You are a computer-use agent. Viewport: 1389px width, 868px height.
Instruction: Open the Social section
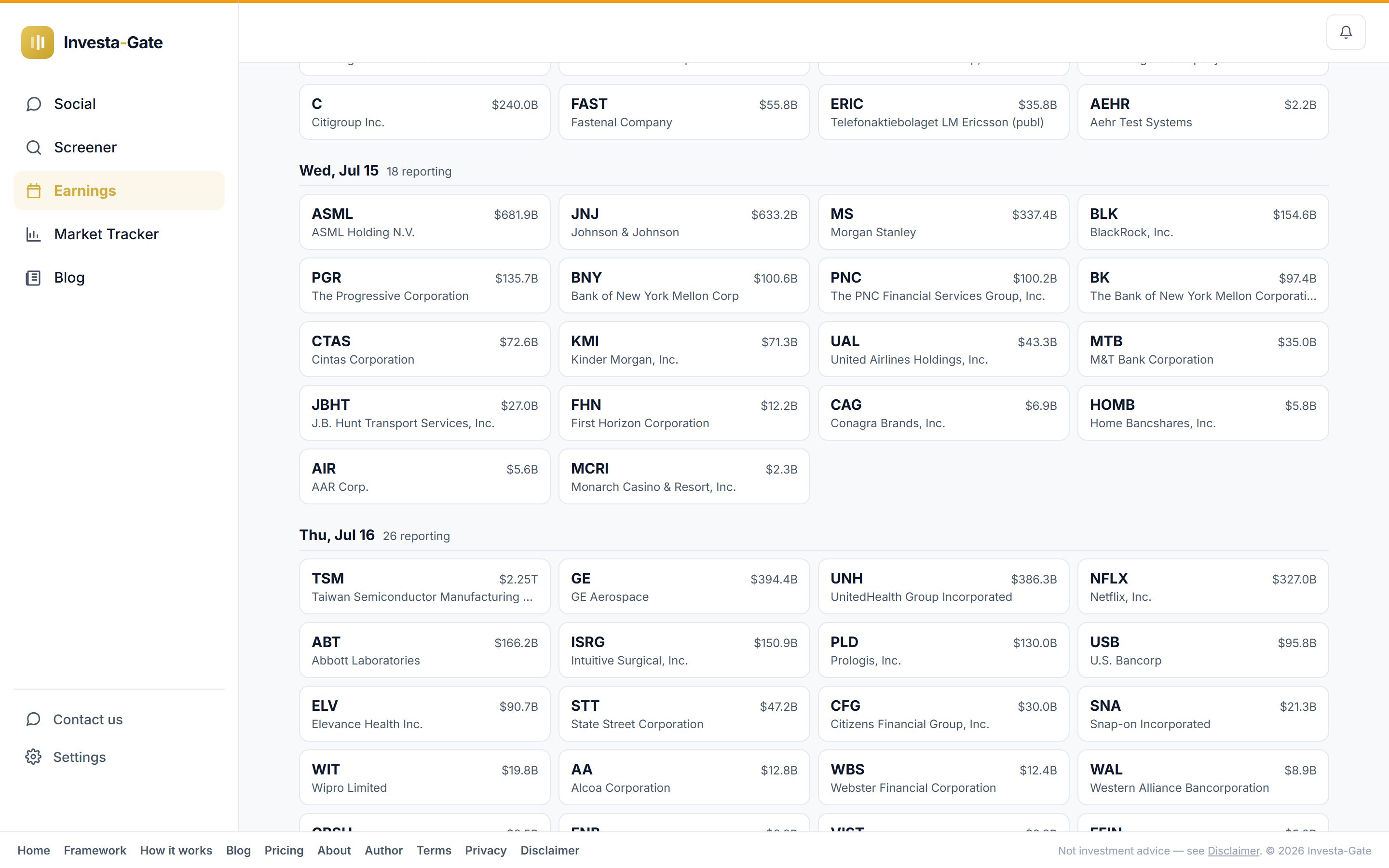[119, 104]
